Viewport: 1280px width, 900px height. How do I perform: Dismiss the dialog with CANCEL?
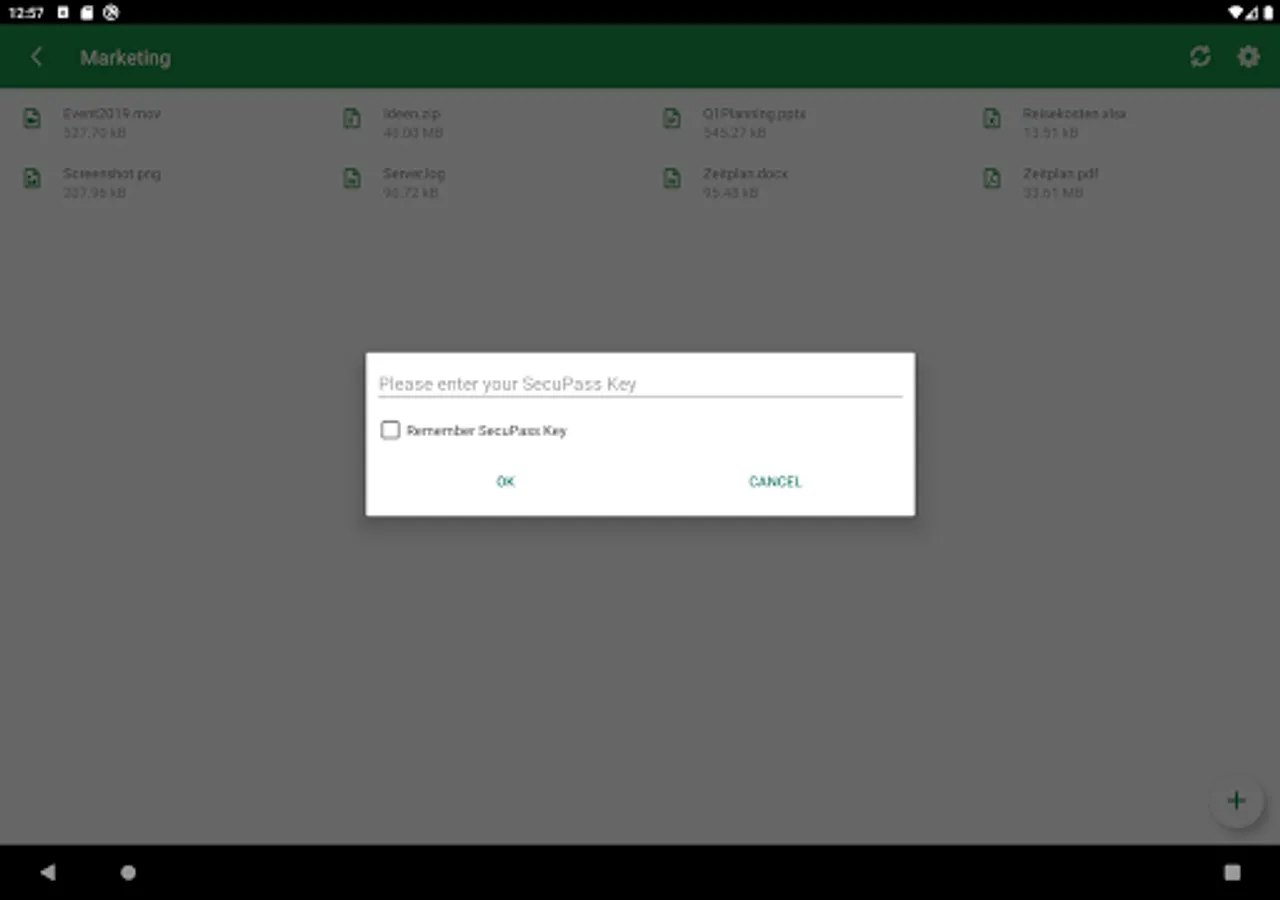(775, 481)
